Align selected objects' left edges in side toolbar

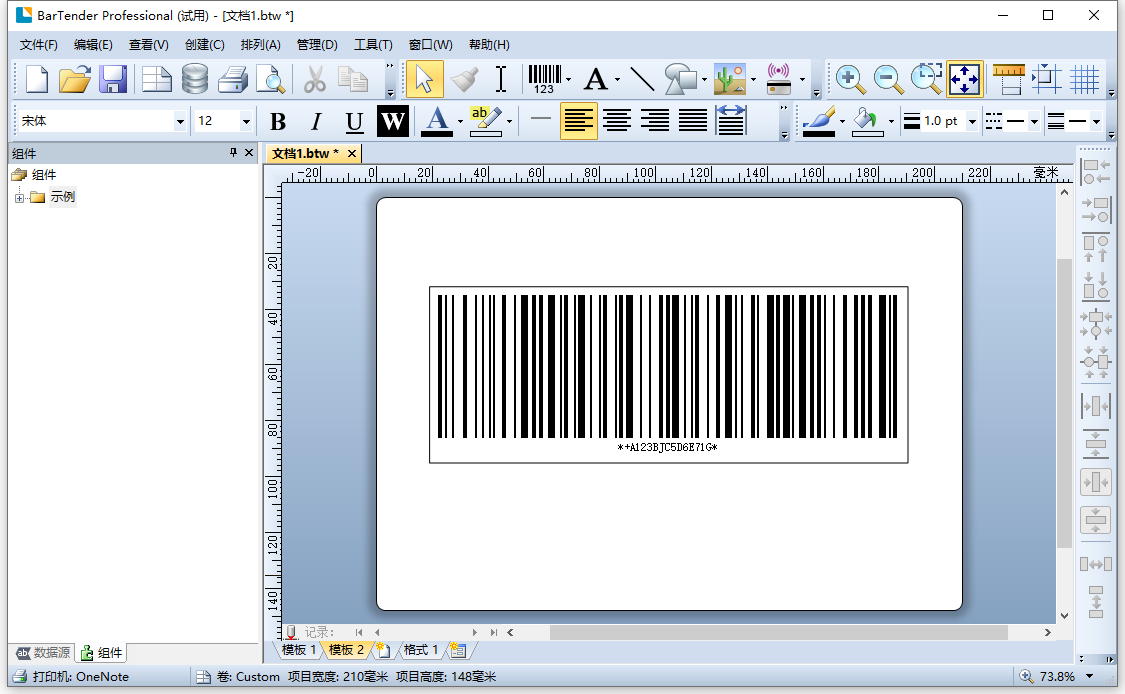click(1096, 172)
